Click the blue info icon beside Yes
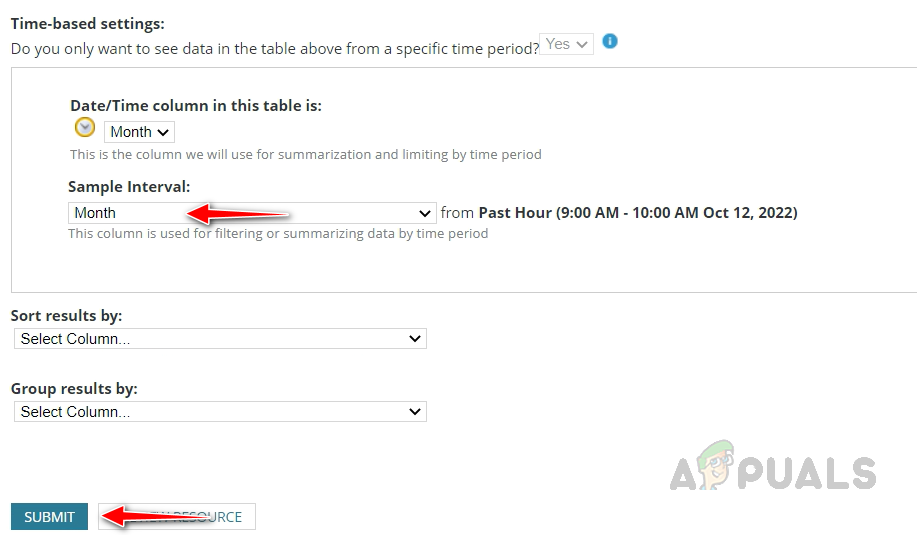917x535 pixels. pyautogui.click(x=610, y=42)
